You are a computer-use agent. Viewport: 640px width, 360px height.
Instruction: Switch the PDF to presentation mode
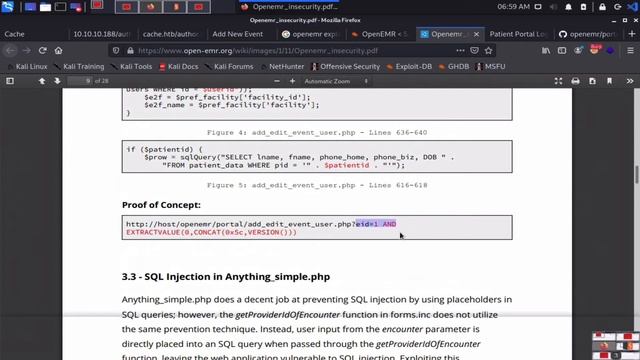(x=558, y=81)
